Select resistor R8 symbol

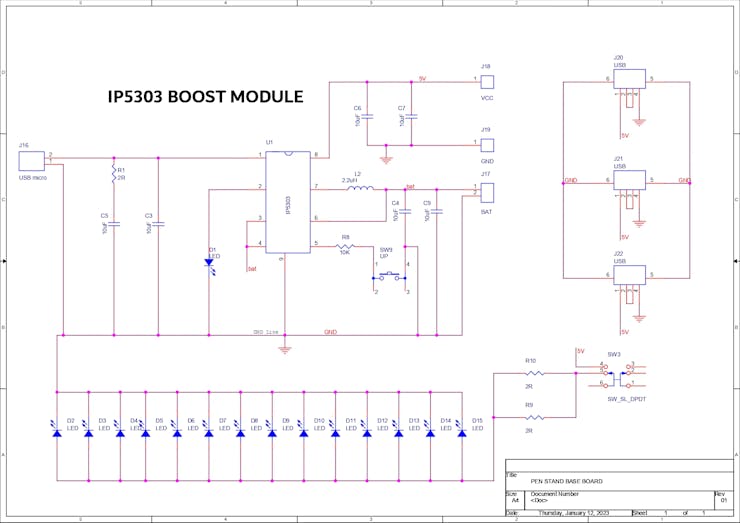tap(345, 246)
